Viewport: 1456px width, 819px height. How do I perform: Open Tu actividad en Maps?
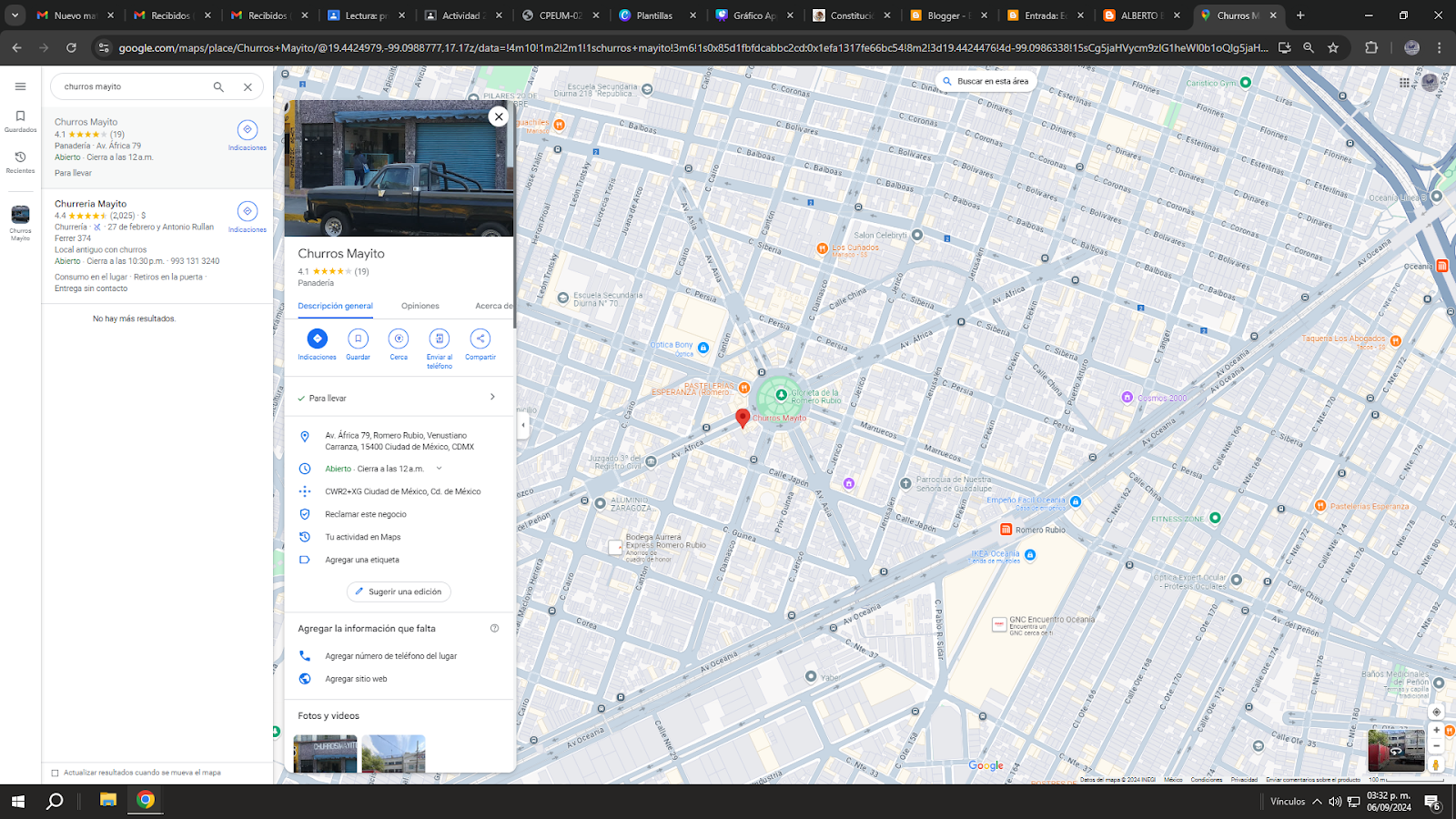tap(399, 537)
